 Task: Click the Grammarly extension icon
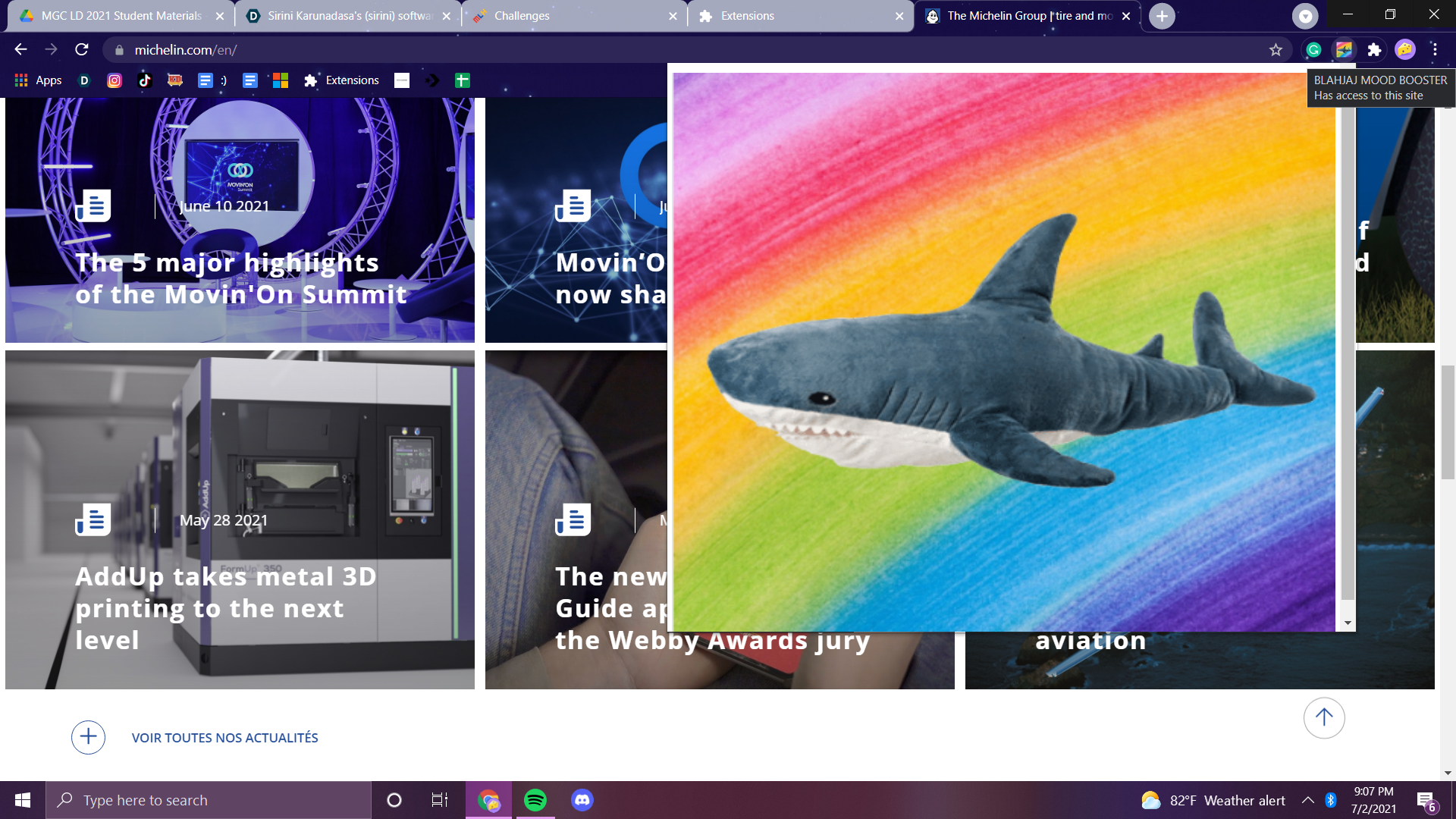coord(1313,50)
